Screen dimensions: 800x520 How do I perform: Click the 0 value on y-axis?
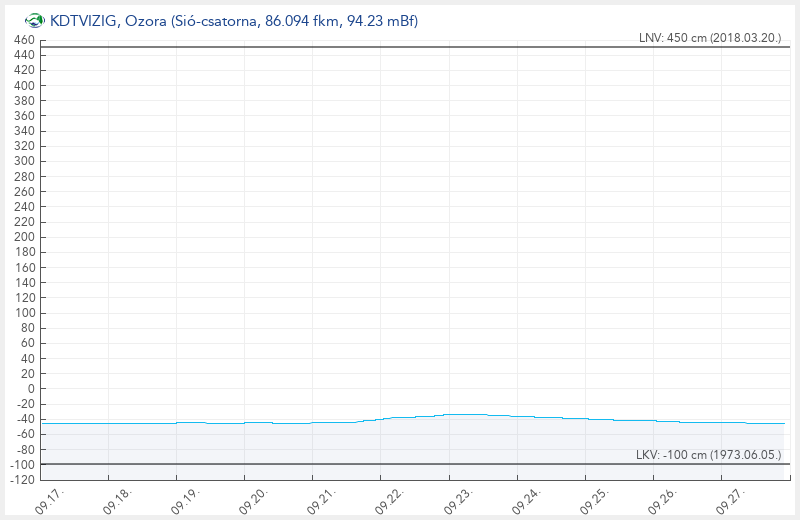pyautogui.click(x=31, y=388)
